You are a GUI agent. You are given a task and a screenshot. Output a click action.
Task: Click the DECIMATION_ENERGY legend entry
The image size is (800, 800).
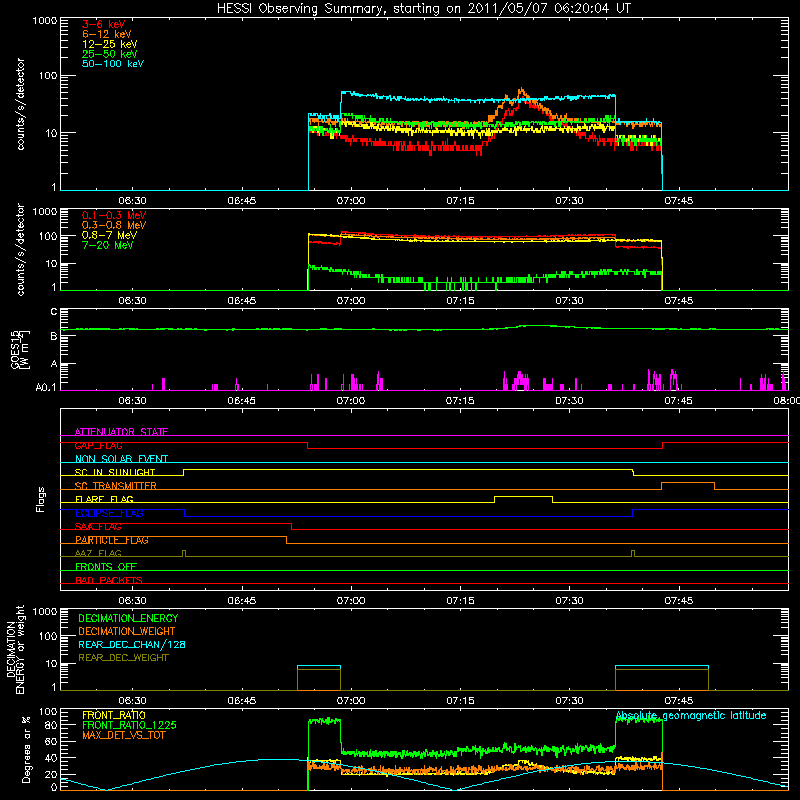pos(128,618)
